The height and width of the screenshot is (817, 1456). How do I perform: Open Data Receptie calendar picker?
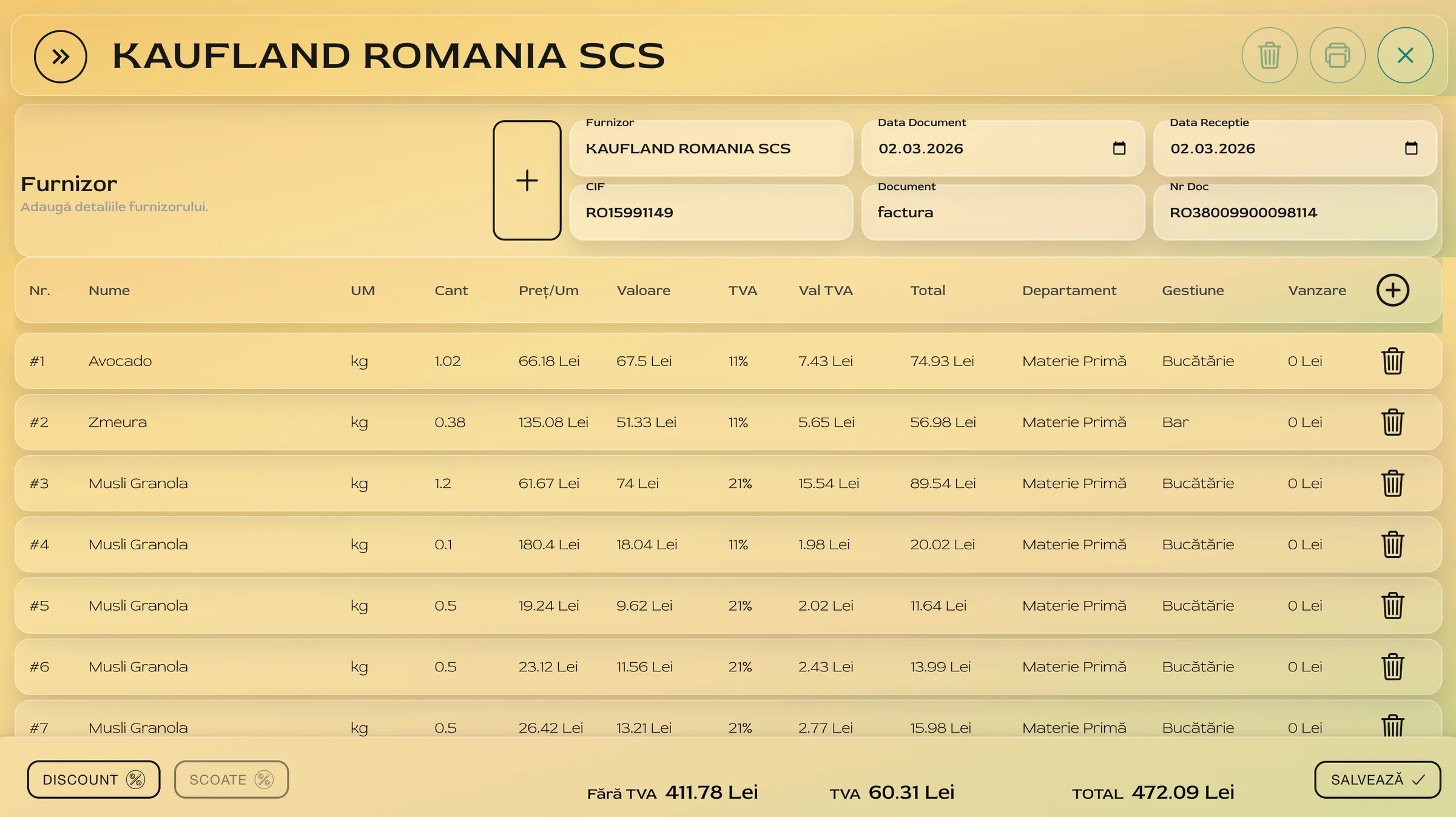tap(1410, 149)
